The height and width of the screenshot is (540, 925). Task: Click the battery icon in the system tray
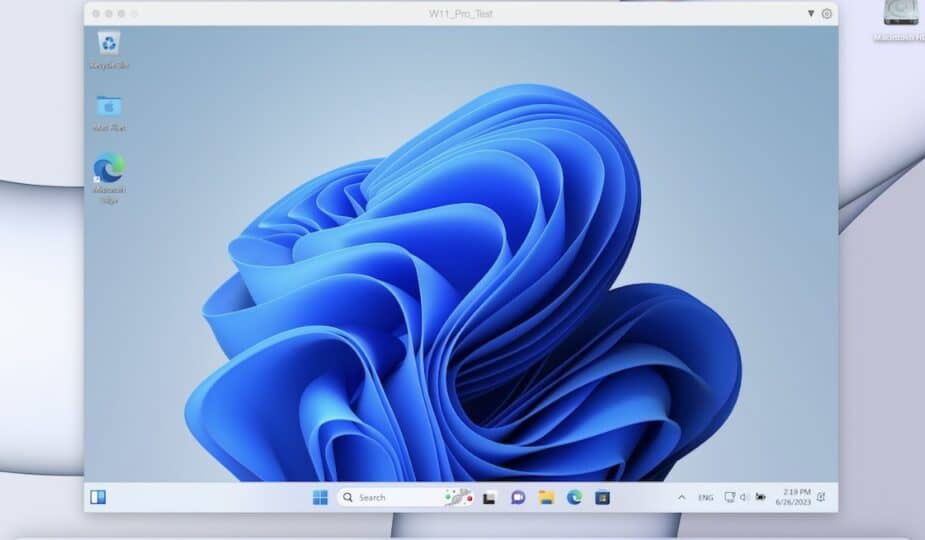coord(760,498)
